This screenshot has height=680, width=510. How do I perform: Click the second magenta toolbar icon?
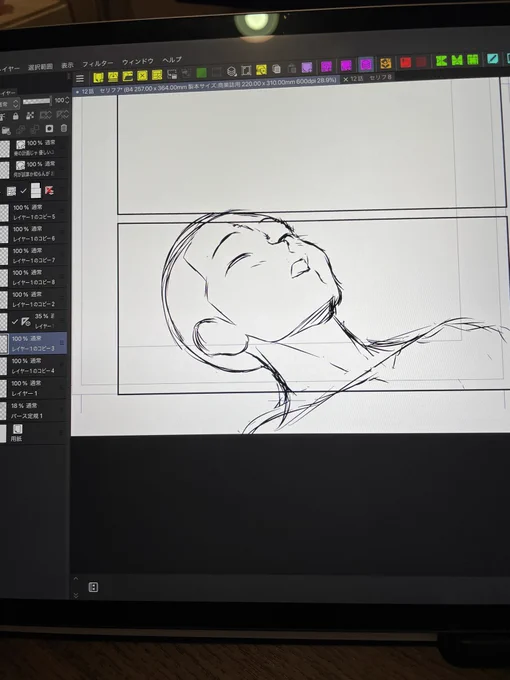point(346,65)
